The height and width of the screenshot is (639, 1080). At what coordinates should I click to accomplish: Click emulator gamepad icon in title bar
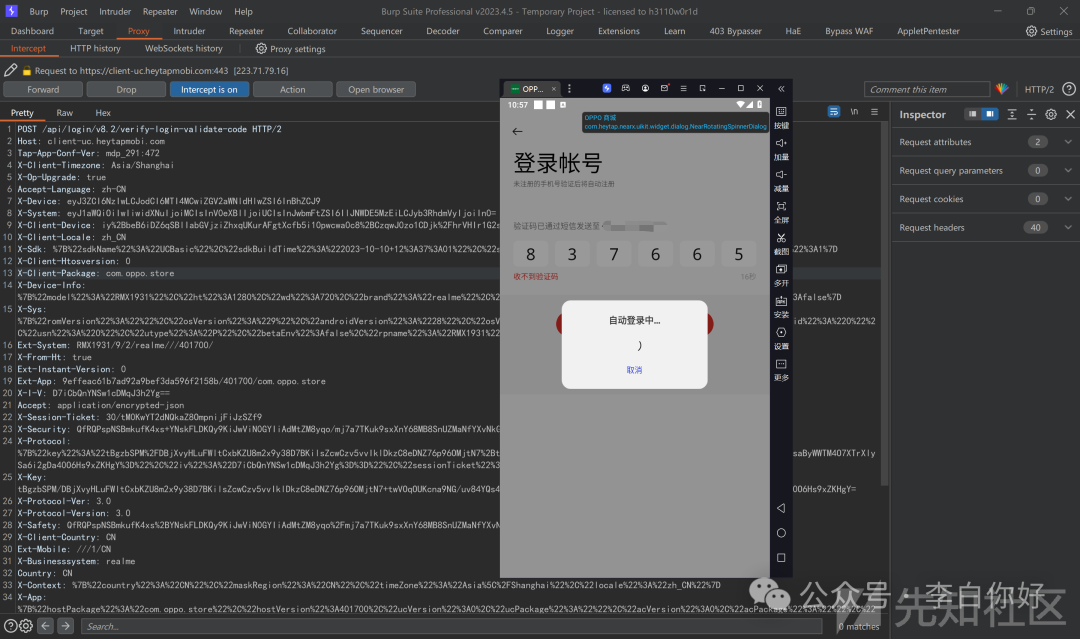625,88
